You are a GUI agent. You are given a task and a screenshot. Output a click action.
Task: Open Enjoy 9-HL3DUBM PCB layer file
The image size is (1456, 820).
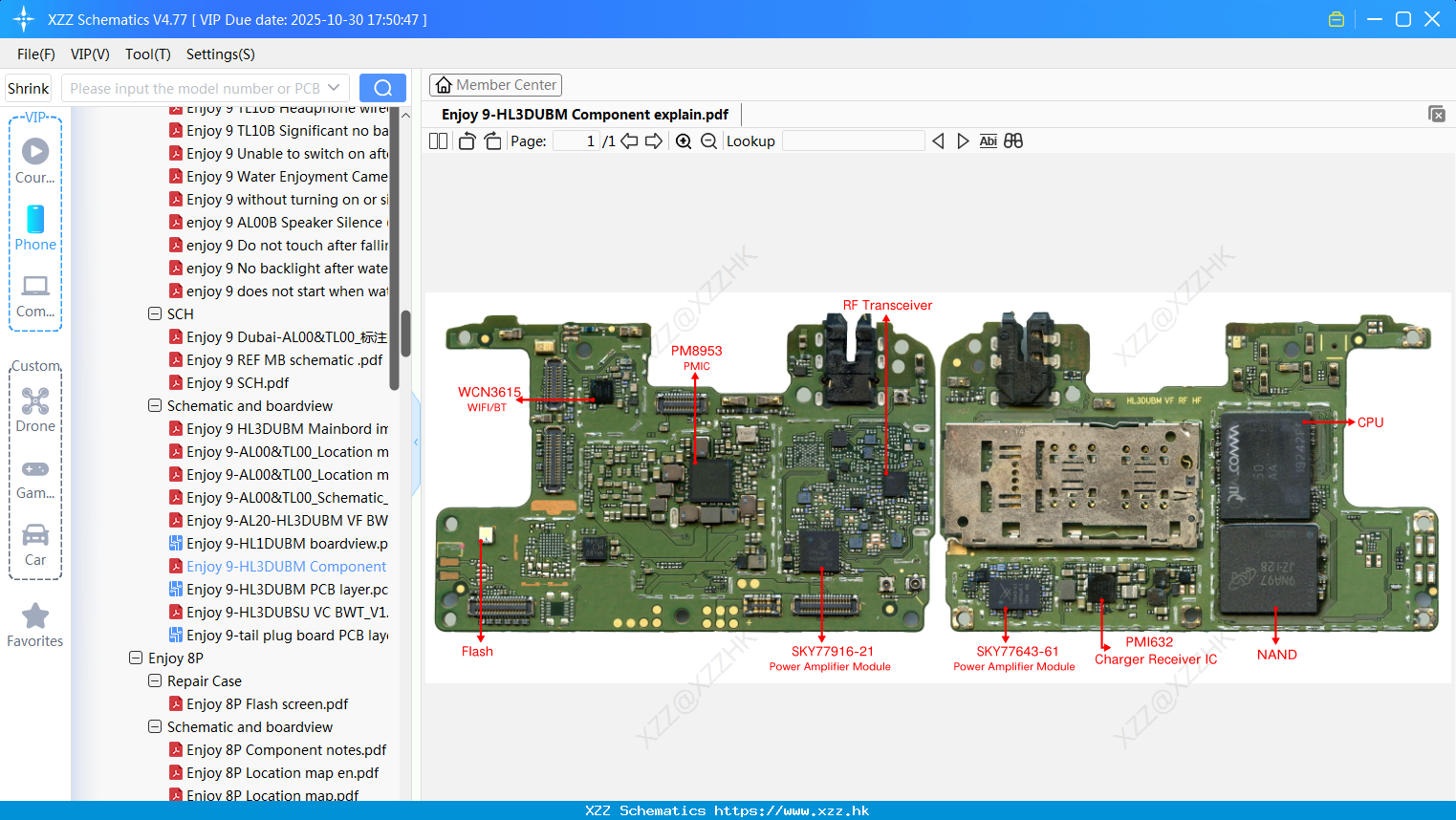coord(278,589)
